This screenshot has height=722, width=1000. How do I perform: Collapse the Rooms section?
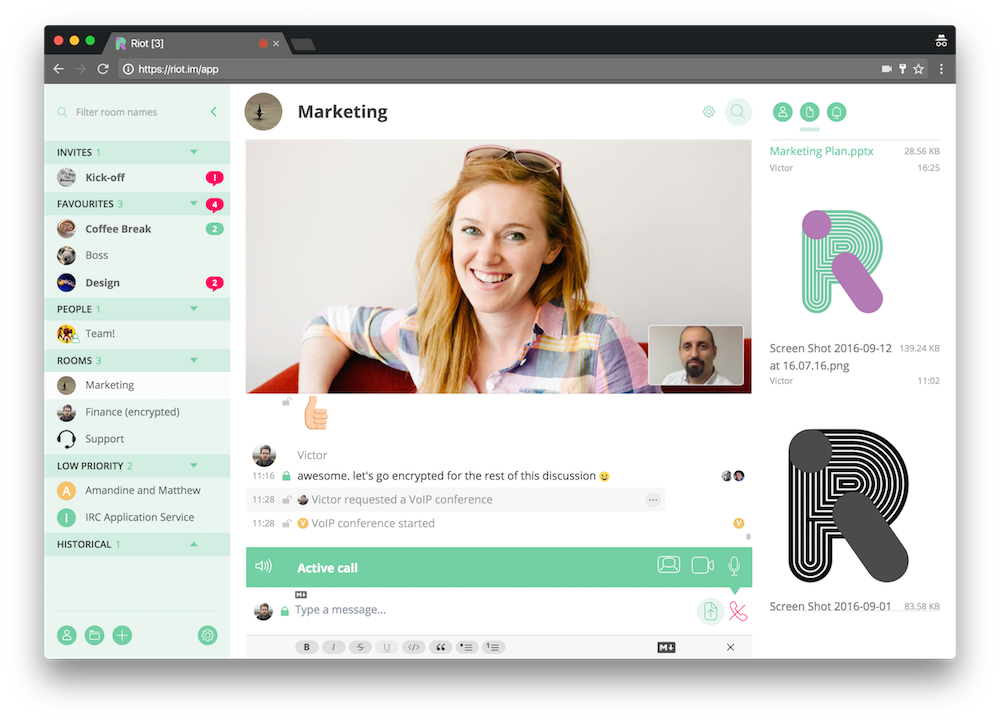[x=194, y=360]
